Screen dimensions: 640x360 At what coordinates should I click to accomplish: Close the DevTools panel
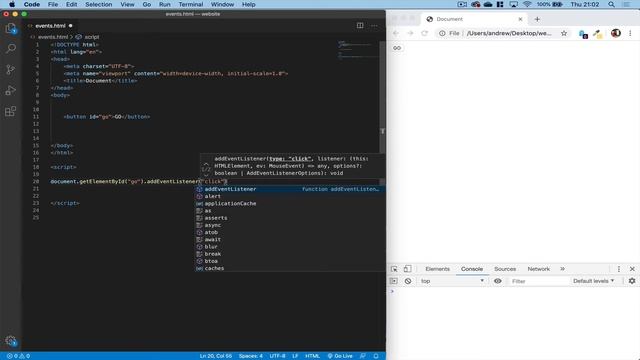pos(632,269)
